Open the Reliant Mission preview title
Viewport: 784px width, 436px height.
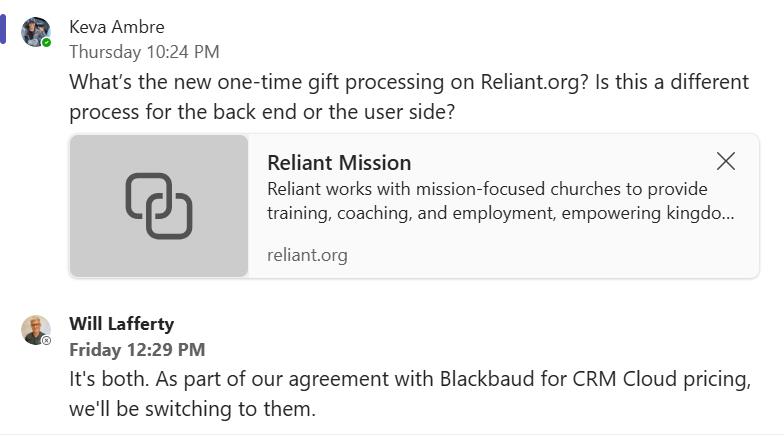[339, 162]
